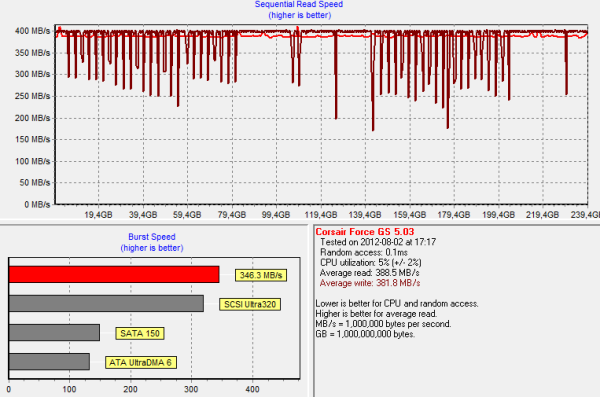Click the 346.3 MB/s burst label
600x397 pixels.
point(261,275)
